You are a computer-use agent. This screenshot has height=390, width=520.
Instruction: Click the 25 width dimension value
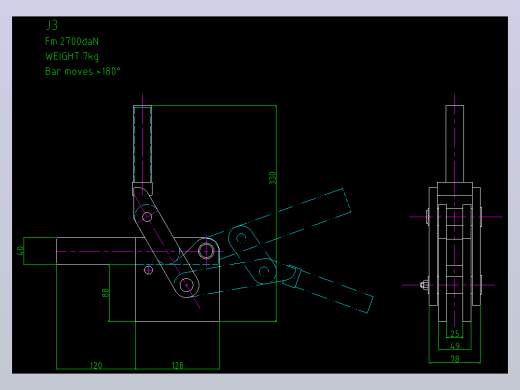455,333
